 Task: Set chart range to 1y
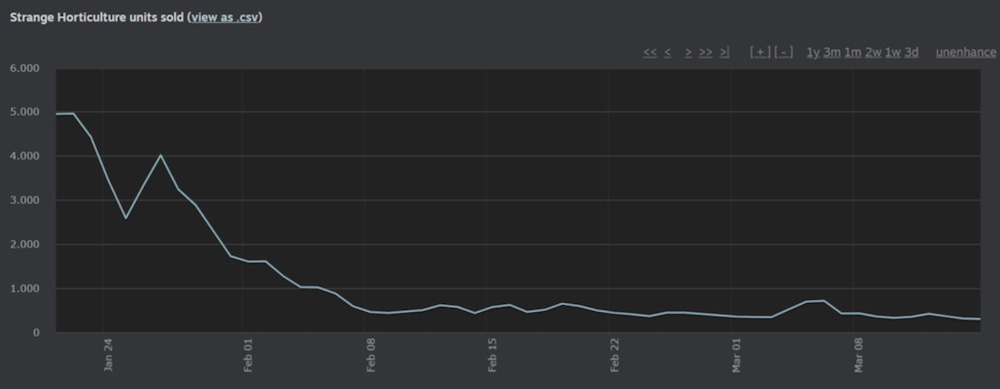pos(813,52)
